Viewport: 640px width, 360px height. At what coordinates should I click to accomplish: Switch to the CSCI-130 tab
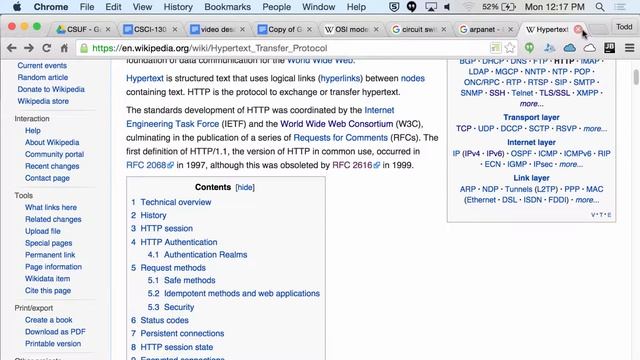150,29
